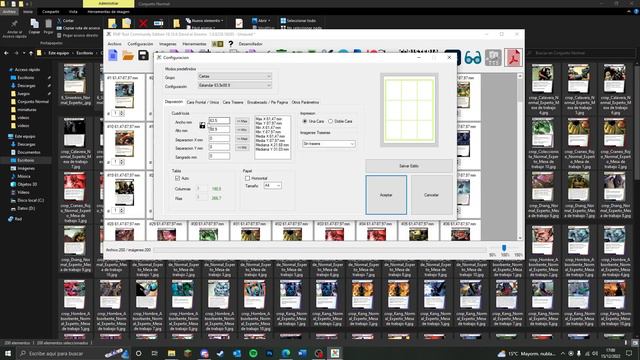Toggle the Auto table checkbox

(x=177, y=178)
